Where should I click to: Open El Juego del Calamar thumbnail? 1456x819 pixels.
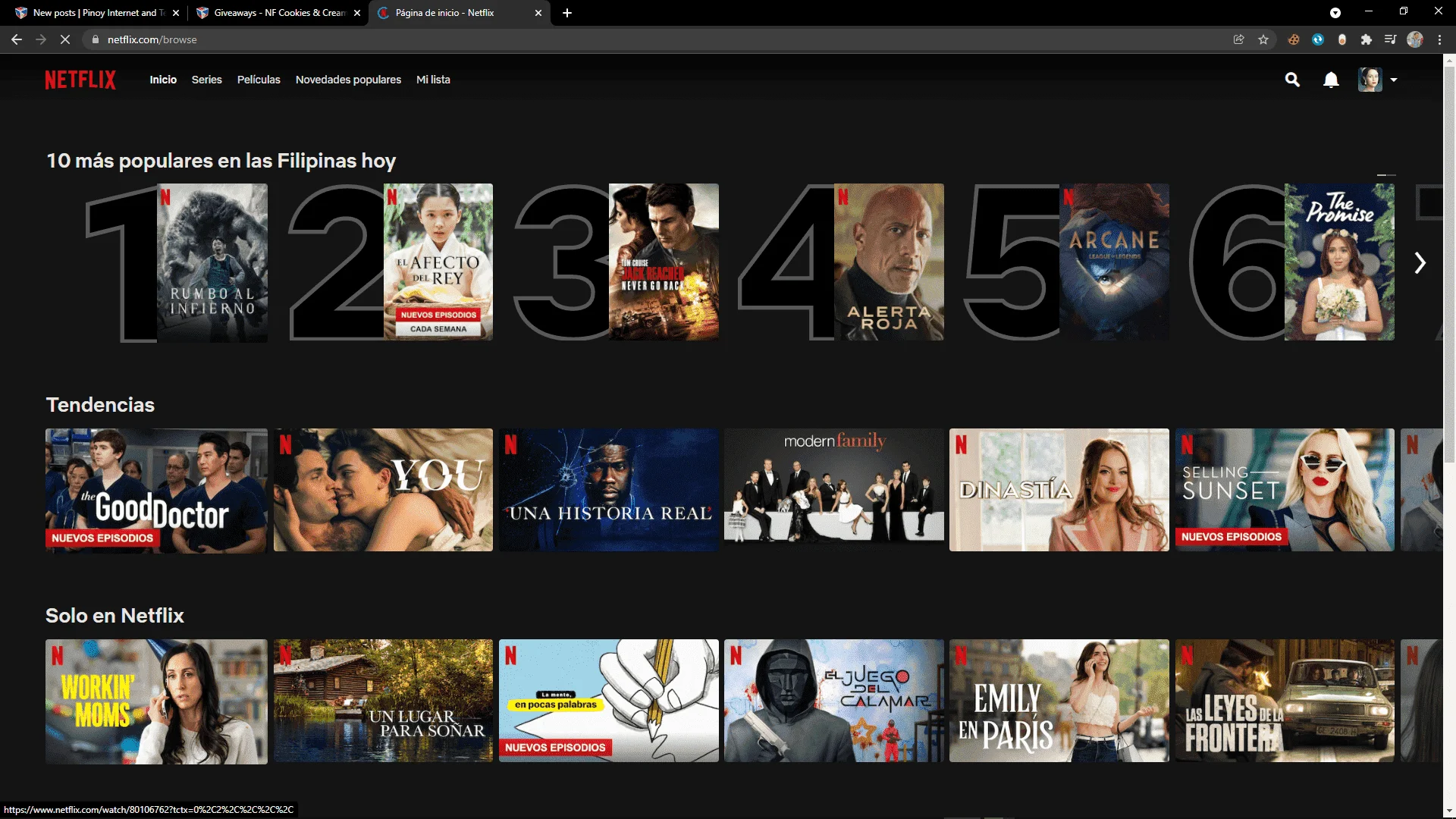[x=834, y=701]
